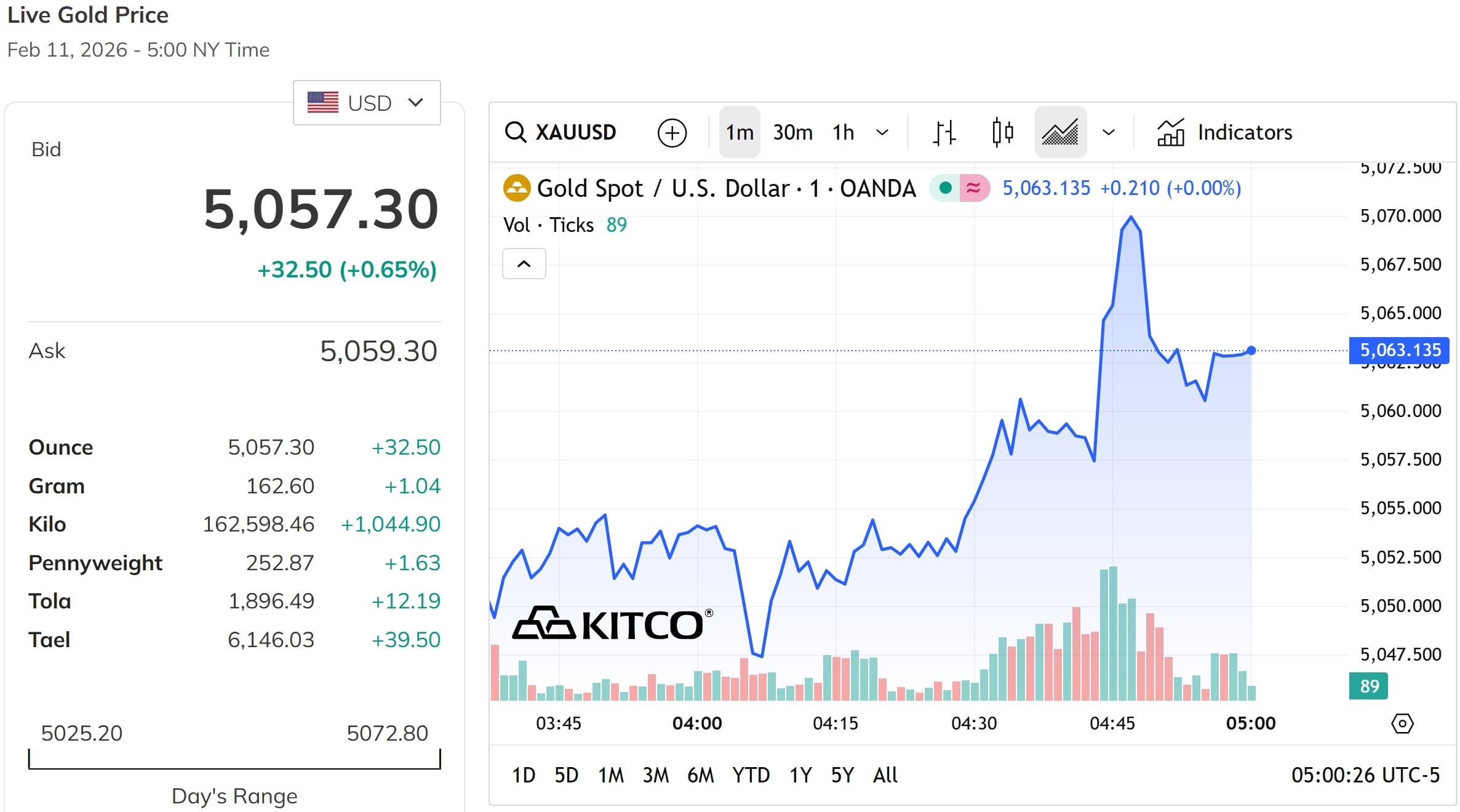Click the 05:00:26 UTC-5 timezone clock
This screenshot has width=1460, height=812.
pyautogui.click(x=1365, y=775)
